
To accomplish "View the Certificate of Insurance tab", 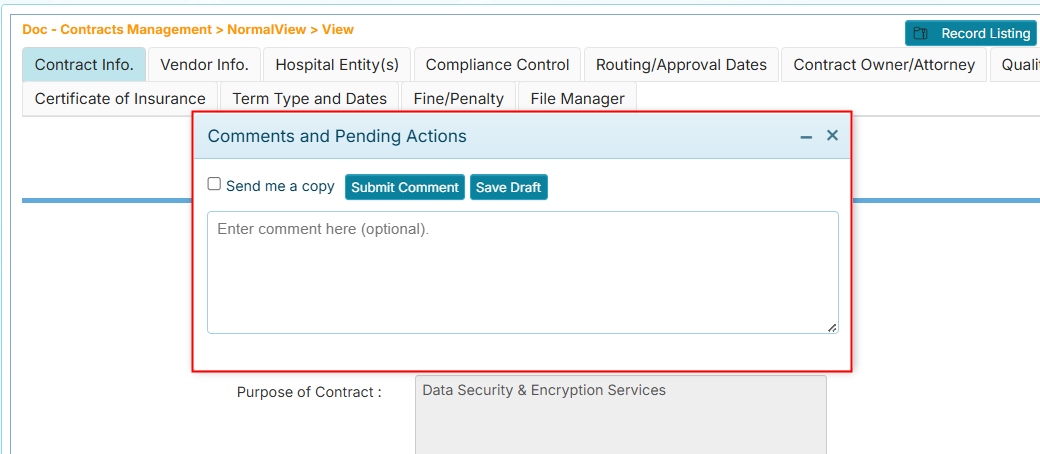I will 120,99.
